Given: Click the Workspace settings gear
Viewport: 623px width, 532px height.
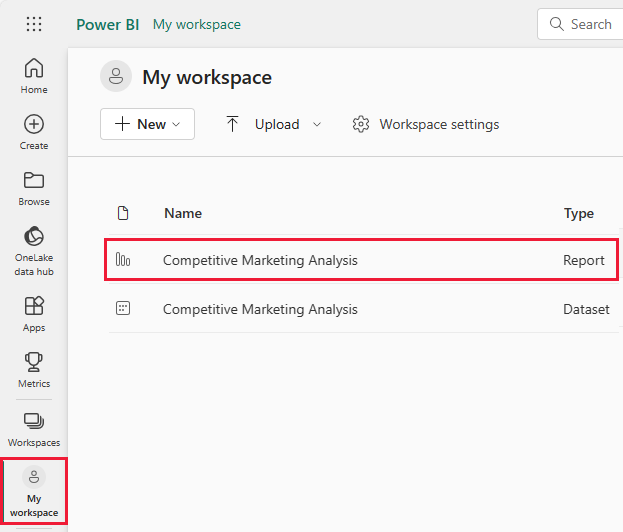Looking at the screenshot, I should tap(426, 125).
